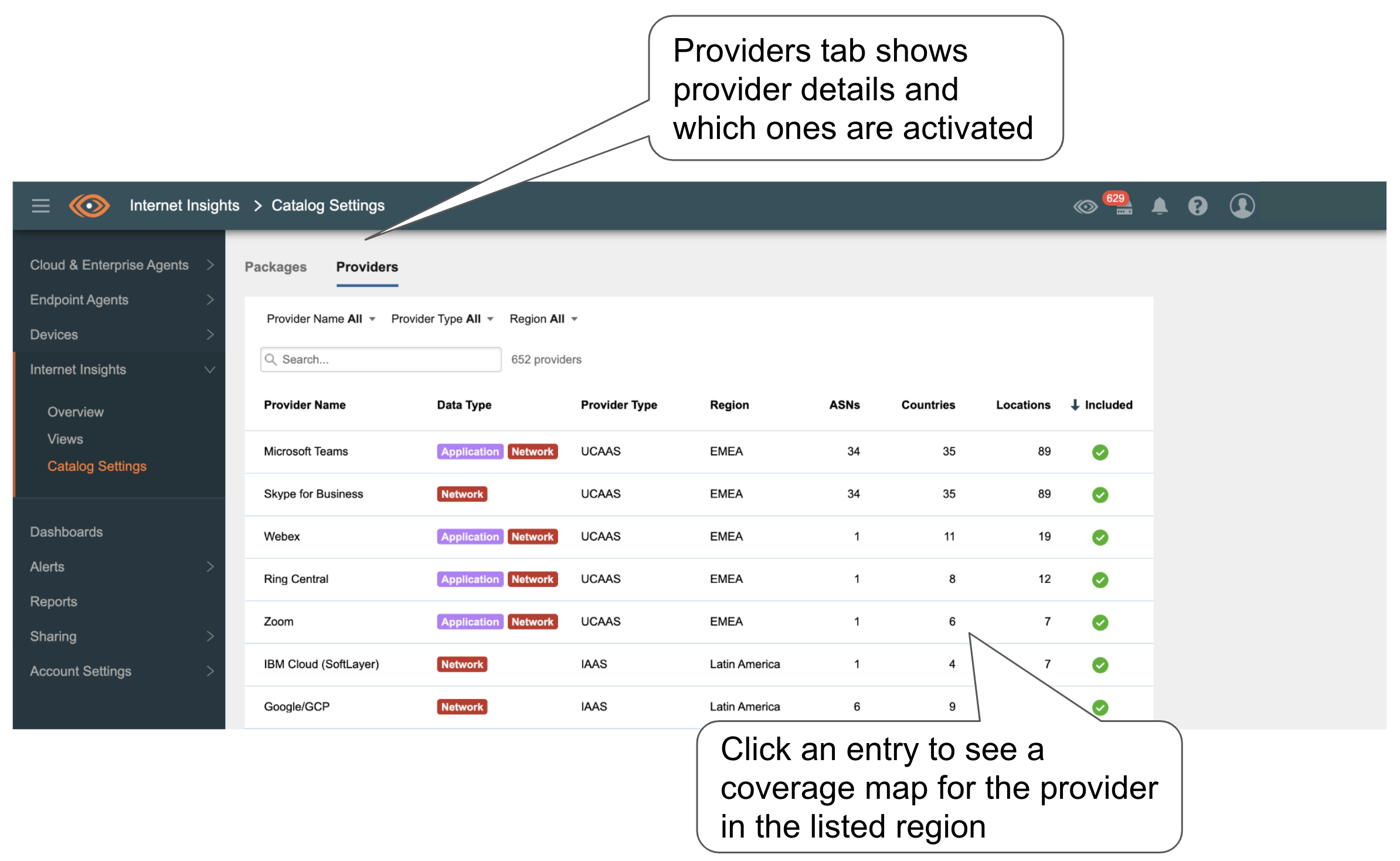Click the grey eye icon in header

1085,206
